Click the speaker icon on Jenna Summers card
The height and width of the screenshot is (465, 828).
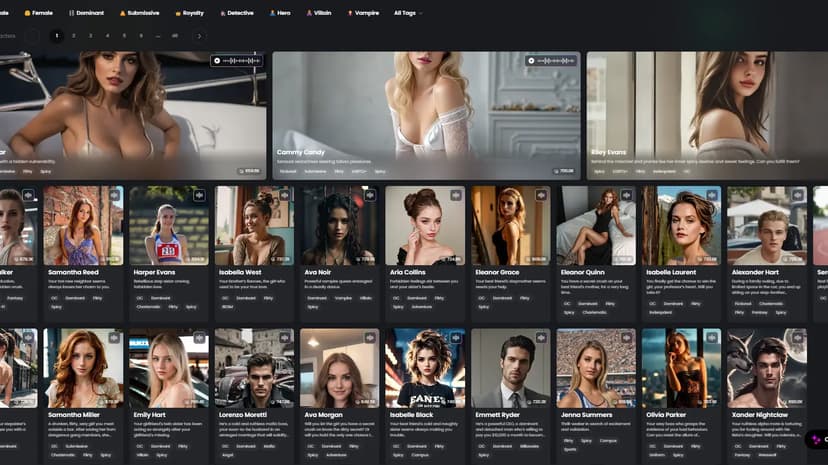click(627, 337)
